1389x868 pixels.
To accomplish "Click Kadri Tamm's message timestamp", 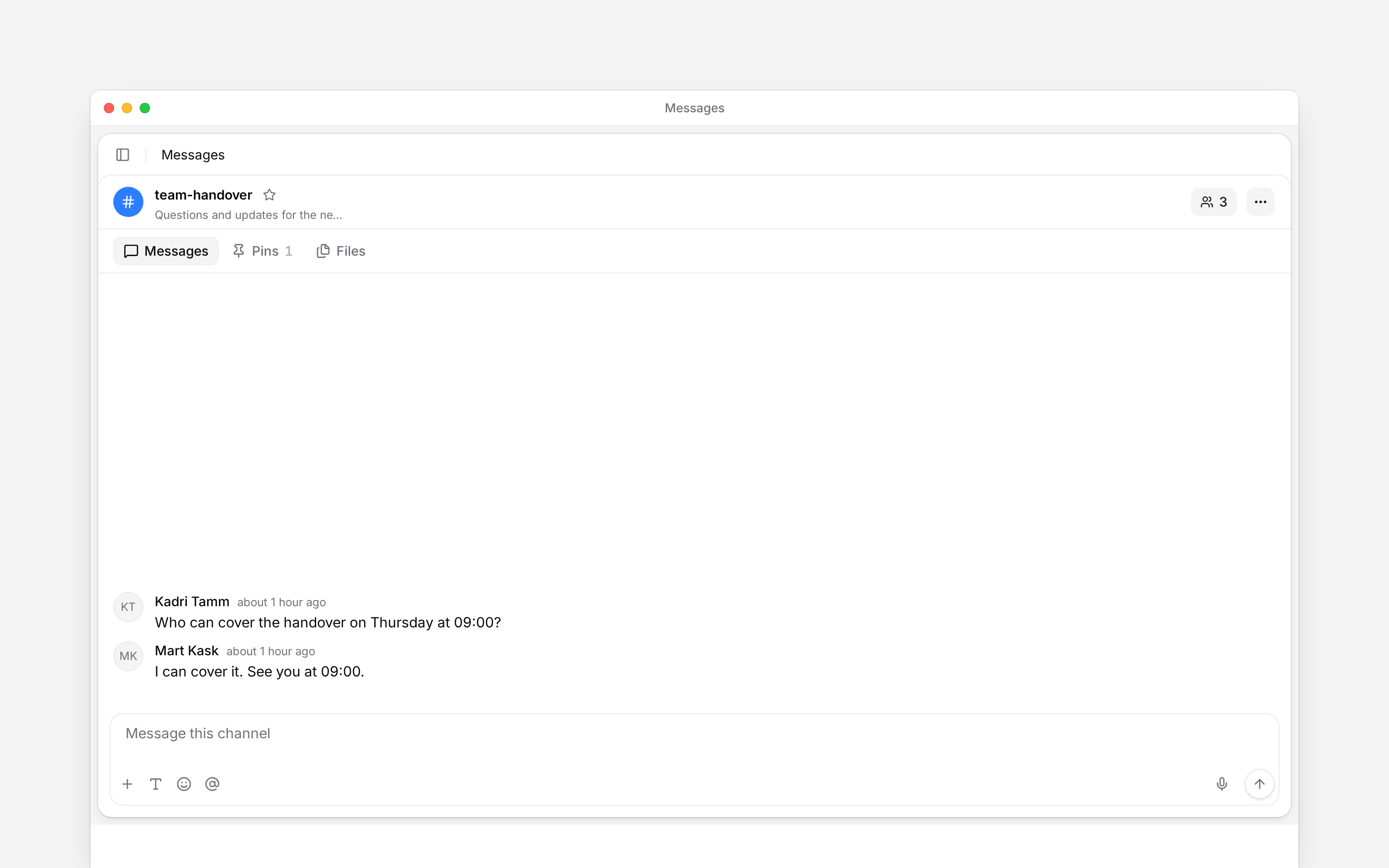I will 281,602.
